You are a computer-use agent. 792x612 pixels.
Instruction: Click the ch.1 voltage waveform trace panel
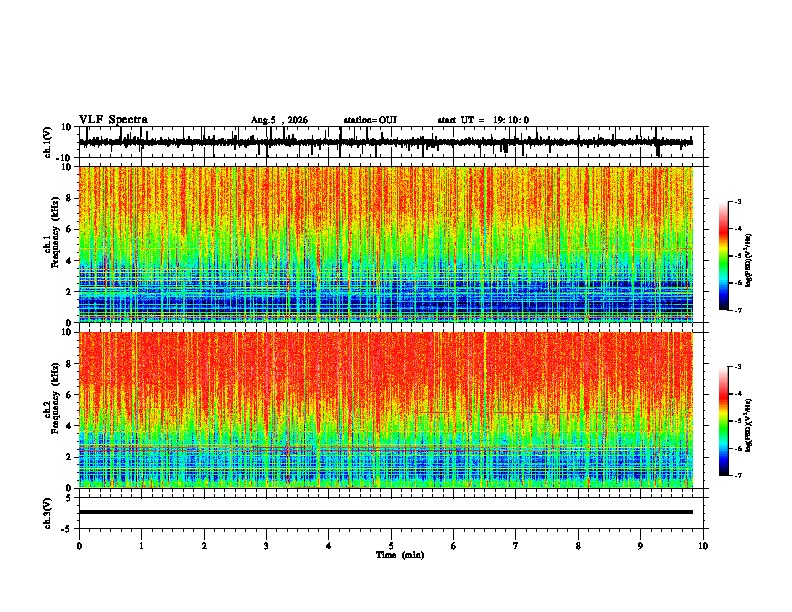[393, 142]
